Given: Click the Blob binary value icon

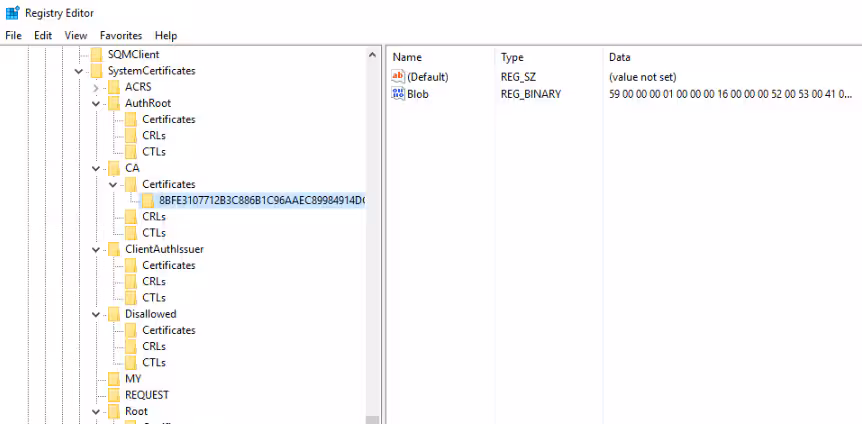Looking at the screenshot, I should 398,94.
